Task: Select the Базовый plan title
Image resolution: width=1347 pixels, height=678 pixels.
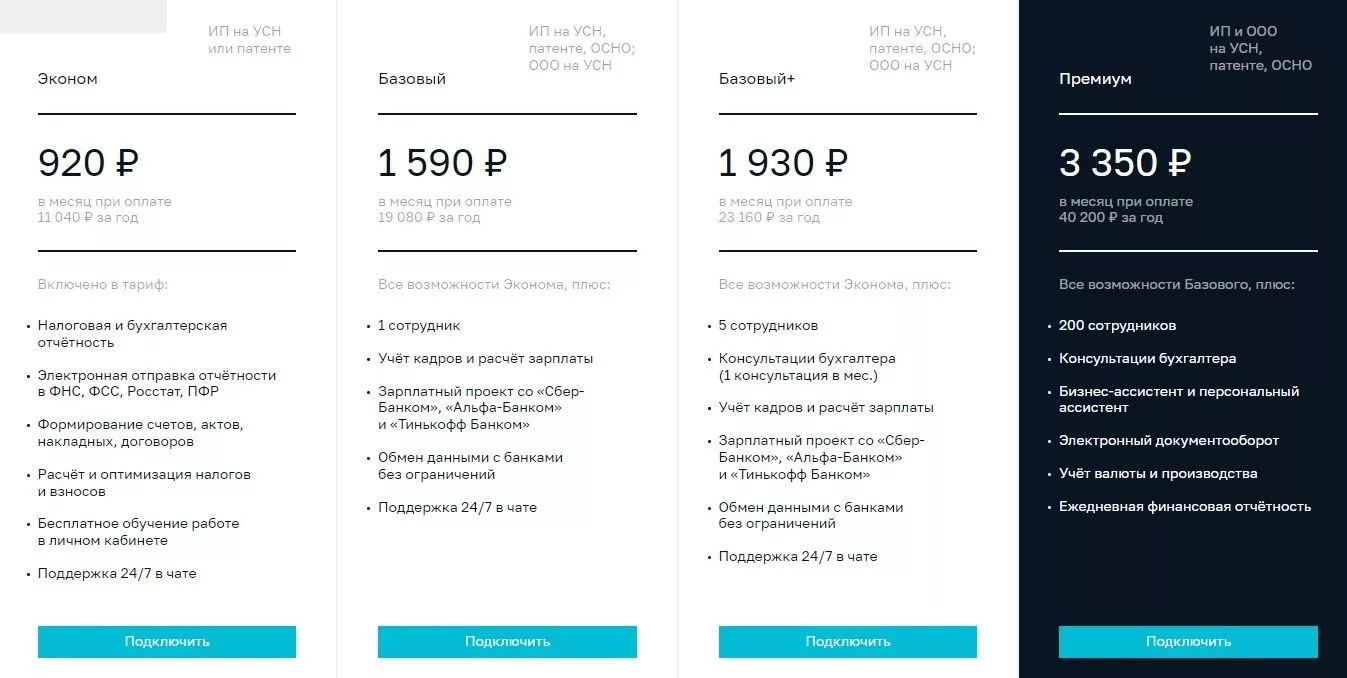Action: click(x=412, y=79)
